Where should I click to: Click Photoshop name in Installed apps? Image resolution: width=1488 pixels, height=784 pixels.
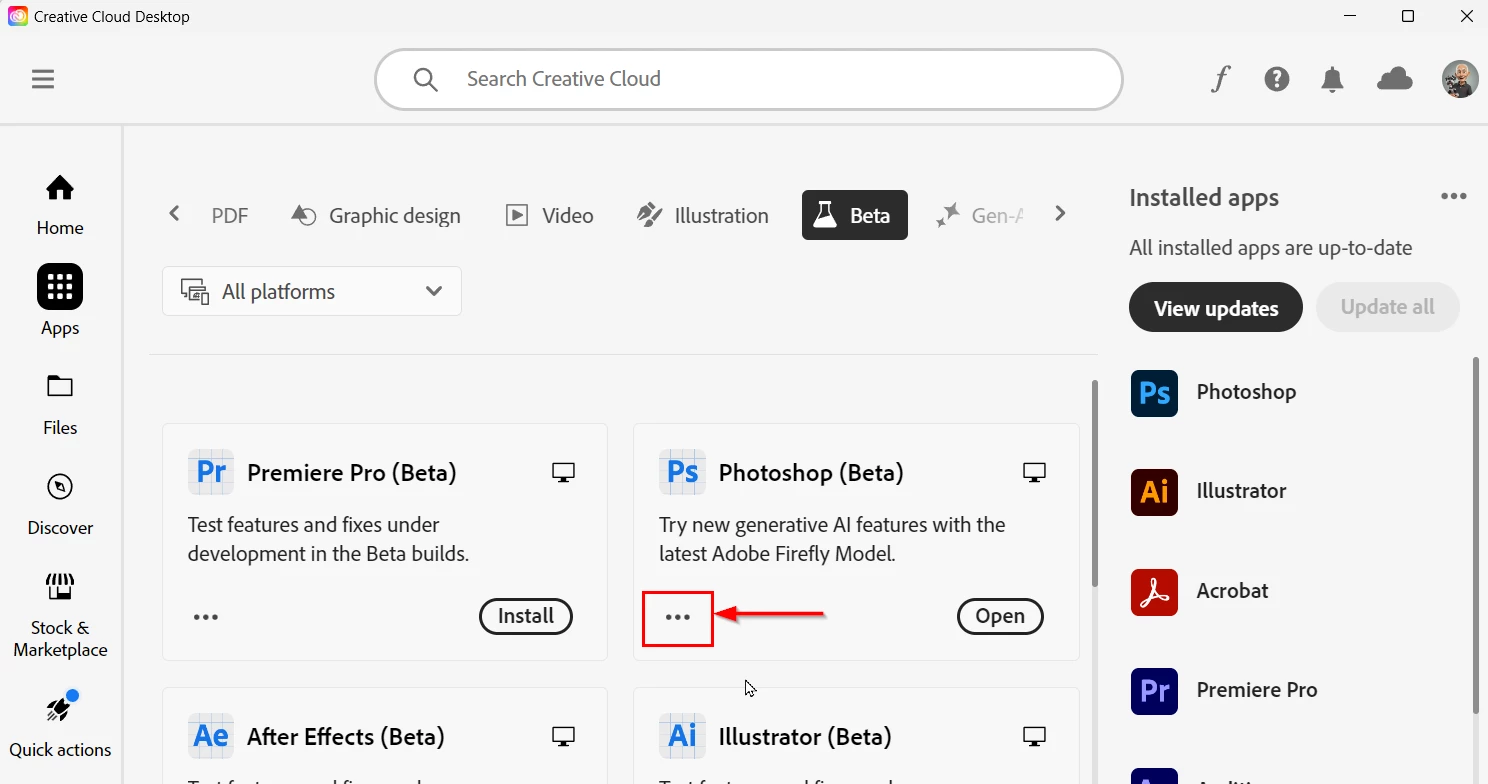pos(1246,392)
